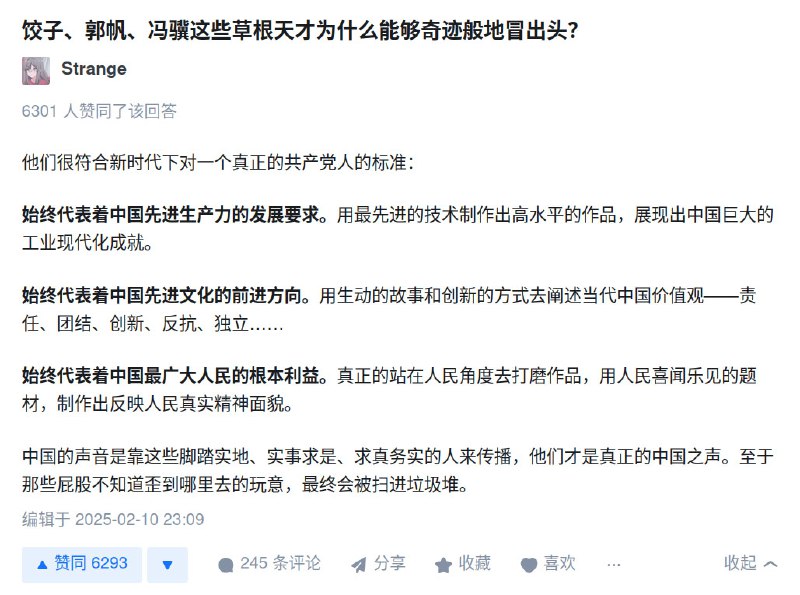
Task: Open the 分享 share option
Action: pyautogui.click(x=378, y=564)
